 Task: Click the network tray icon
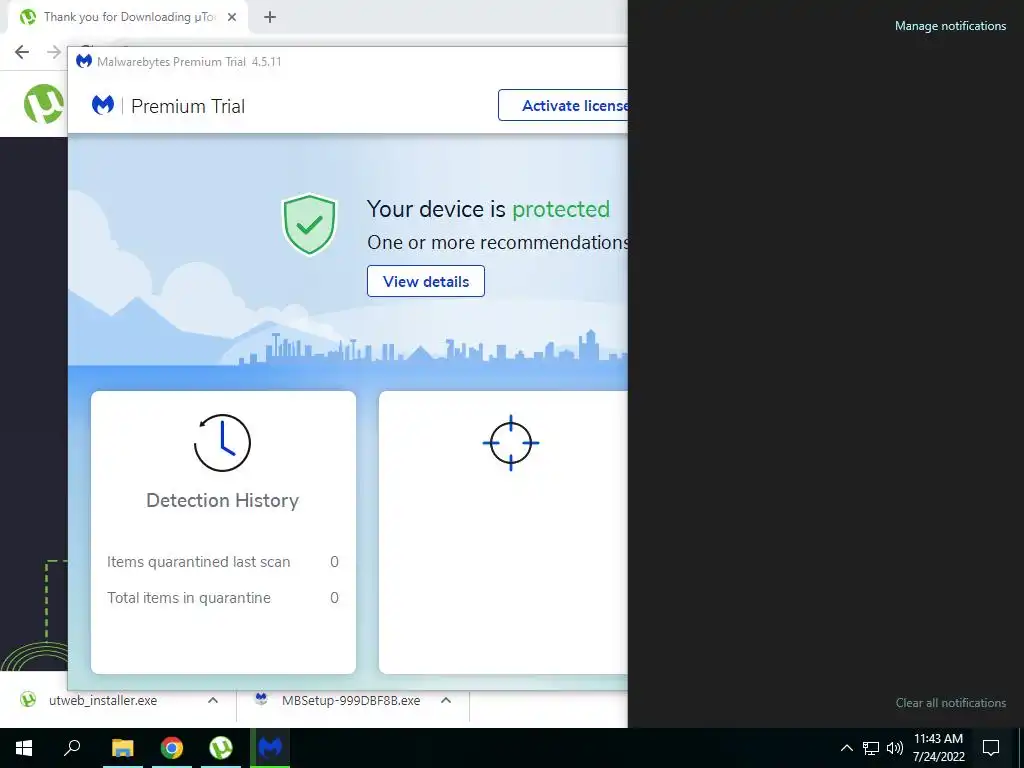coord(871,748)
